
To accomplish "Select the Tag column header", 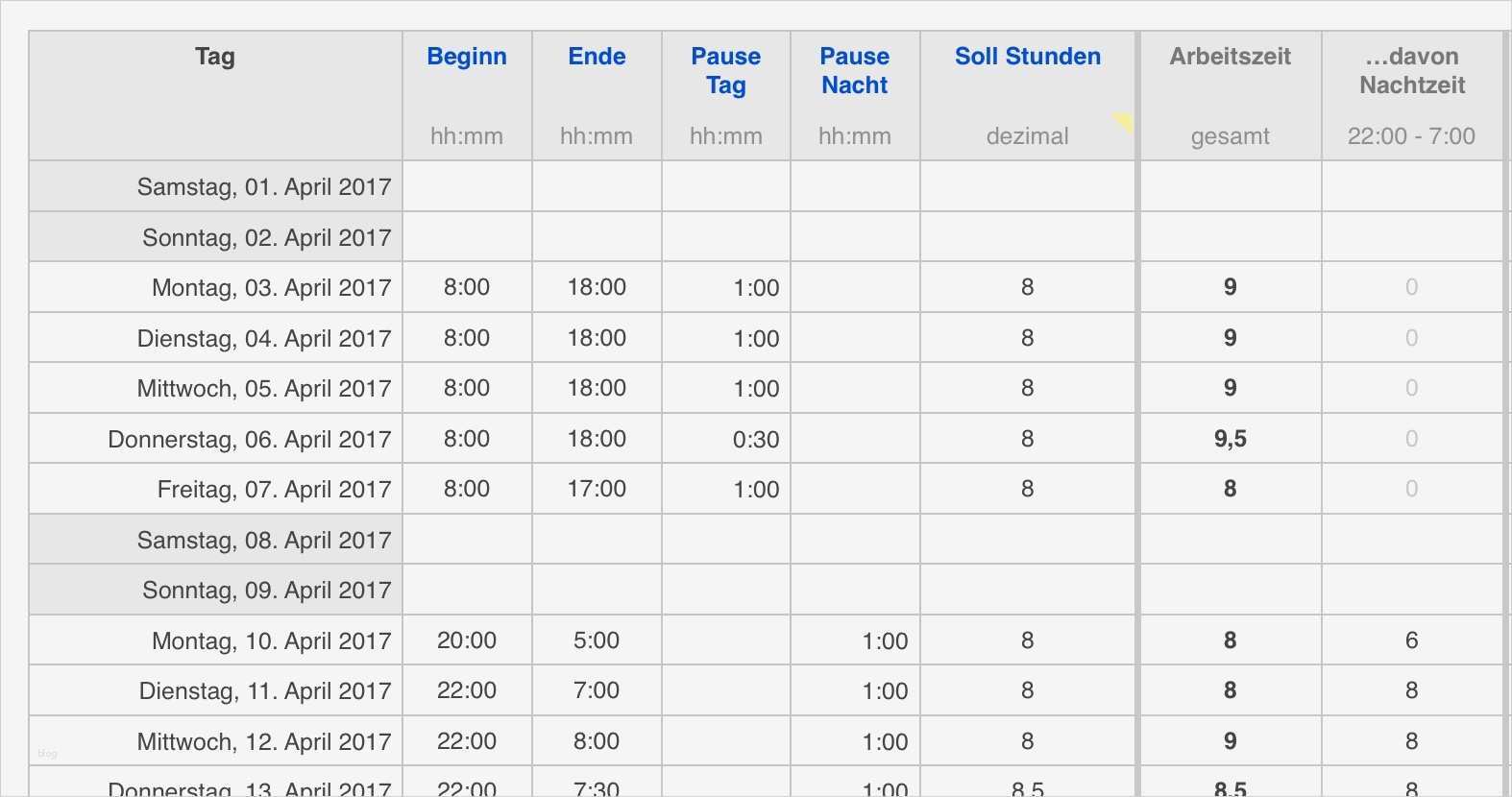I will tap(215, 57).
